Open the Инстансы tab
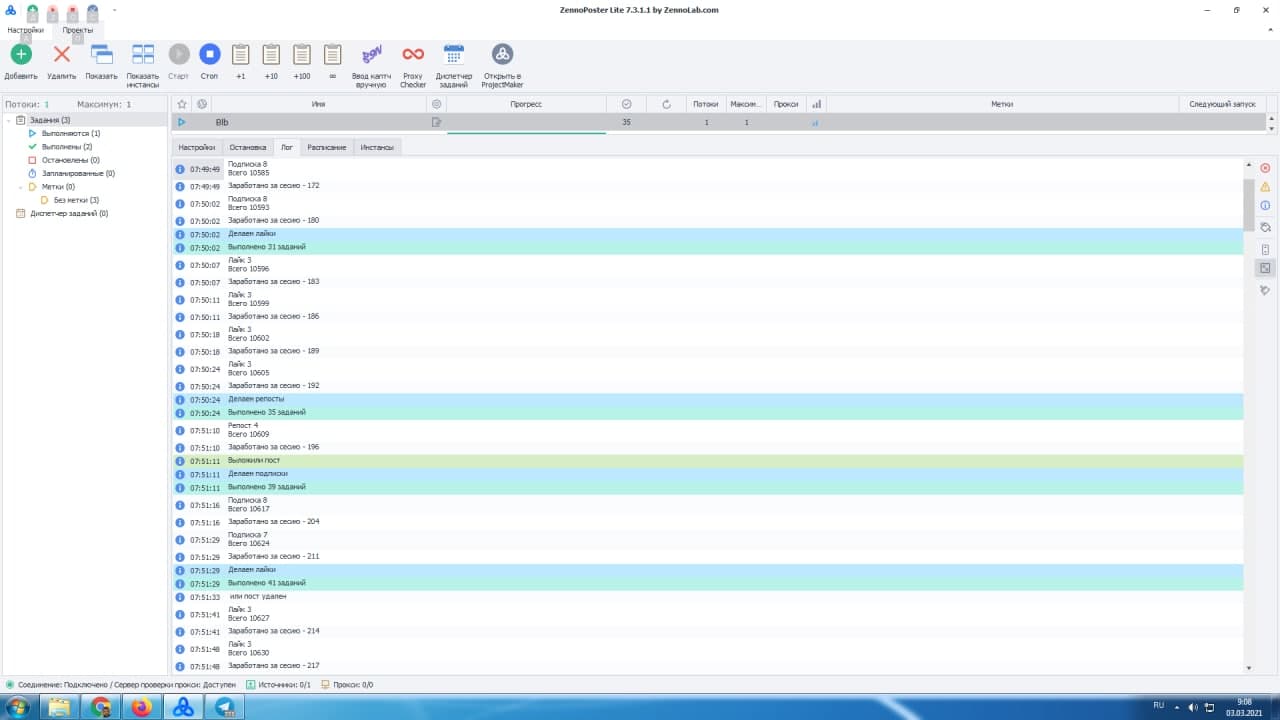Viewport: 1280px width, 720px height. click(x=377, y=147)
